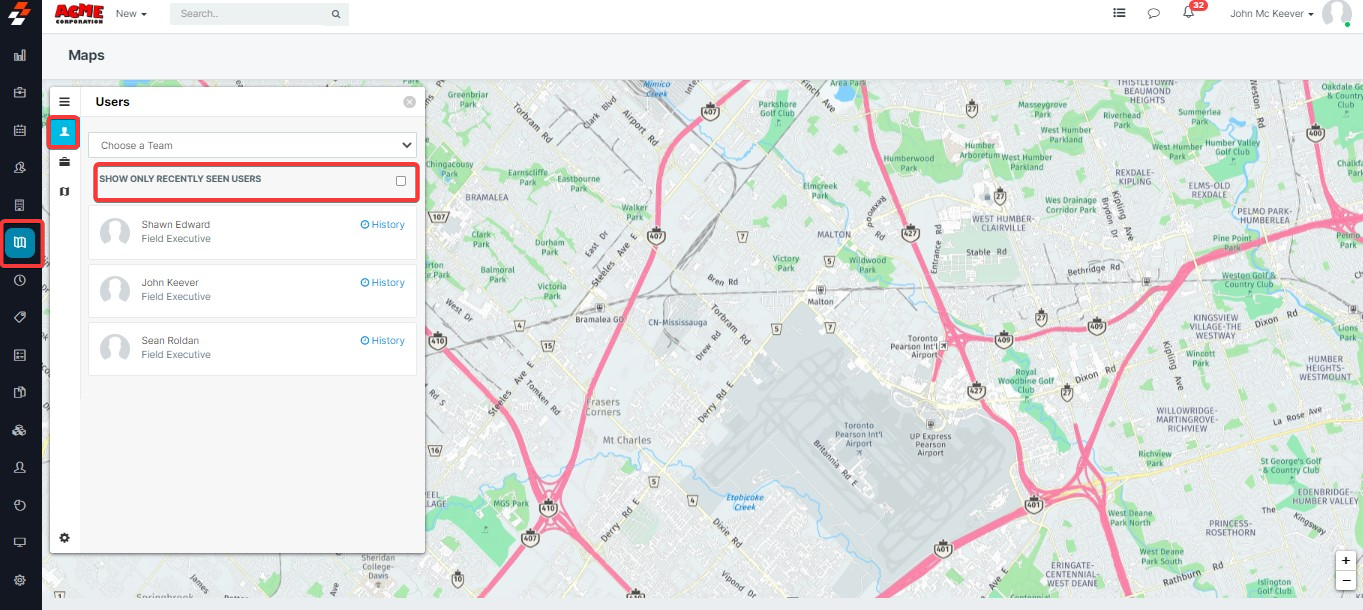Screen dimensions: 1363x610
Task: Select the briefcase Jobs tab in map panel
Action: 64,162
